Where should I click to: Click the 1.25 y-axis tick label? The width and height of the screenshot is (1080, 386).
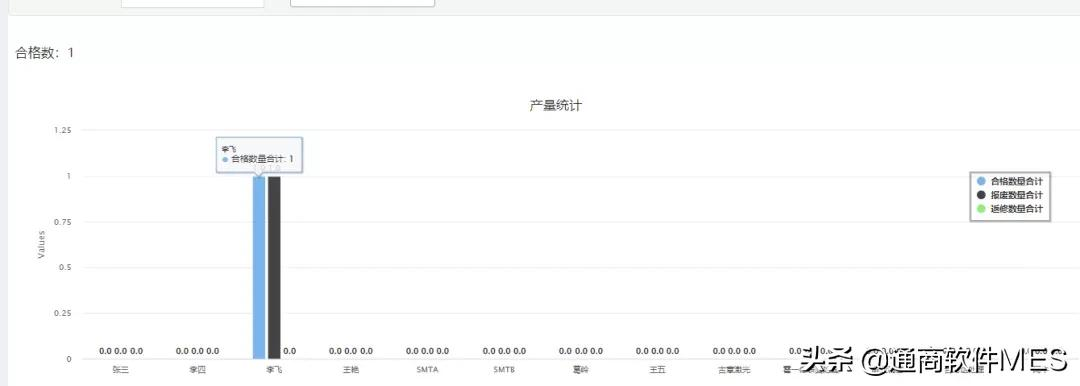click(x=63, y=130)
